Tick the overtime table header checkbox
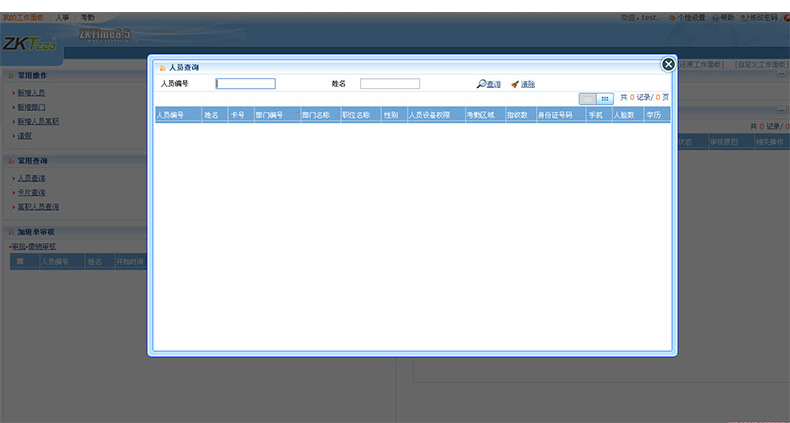 pyautogui.click(x=20, y=262)
